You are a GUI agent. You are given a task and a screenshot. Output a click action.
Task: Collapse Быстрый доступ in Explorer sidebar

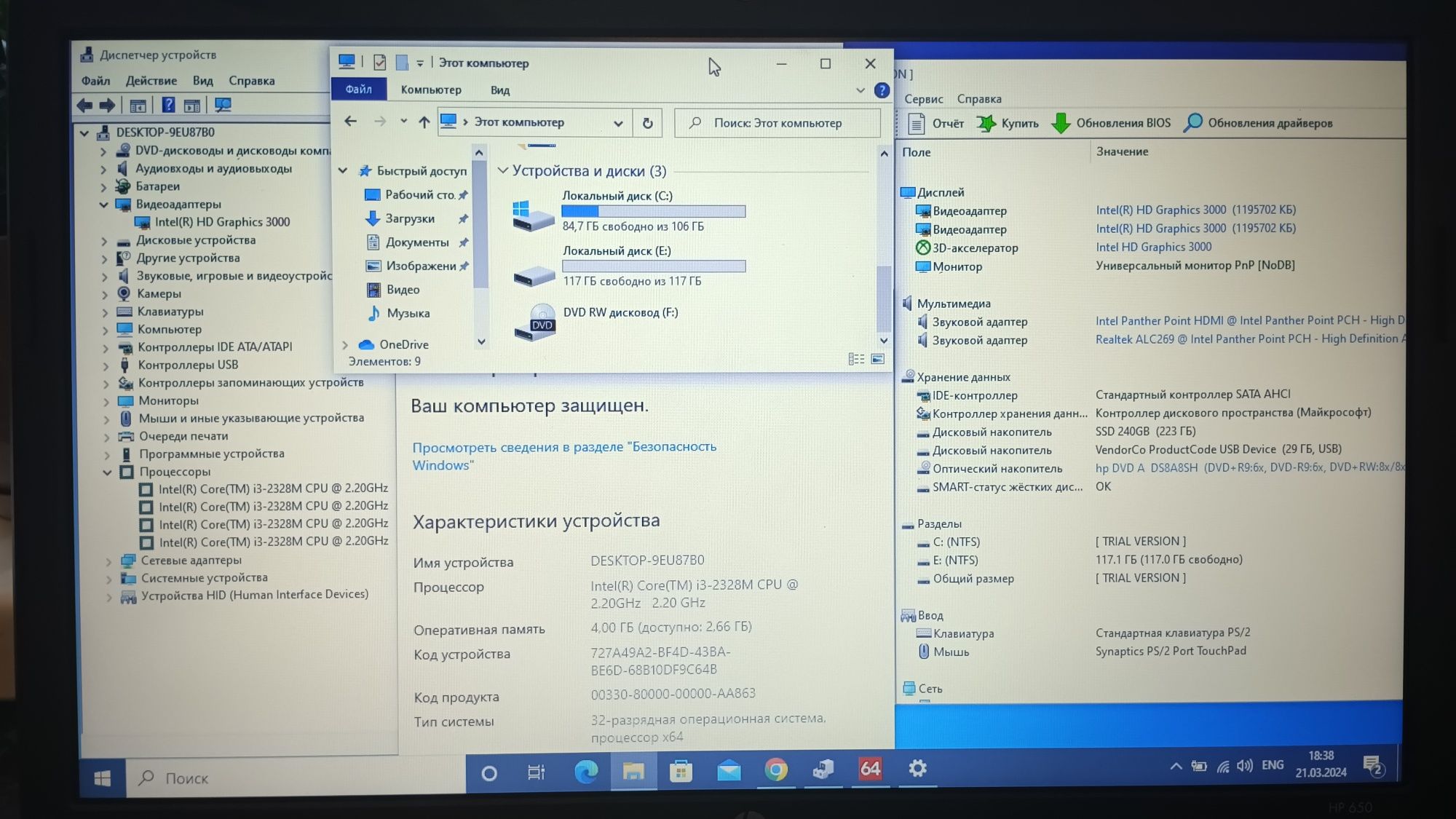[343, 170]
